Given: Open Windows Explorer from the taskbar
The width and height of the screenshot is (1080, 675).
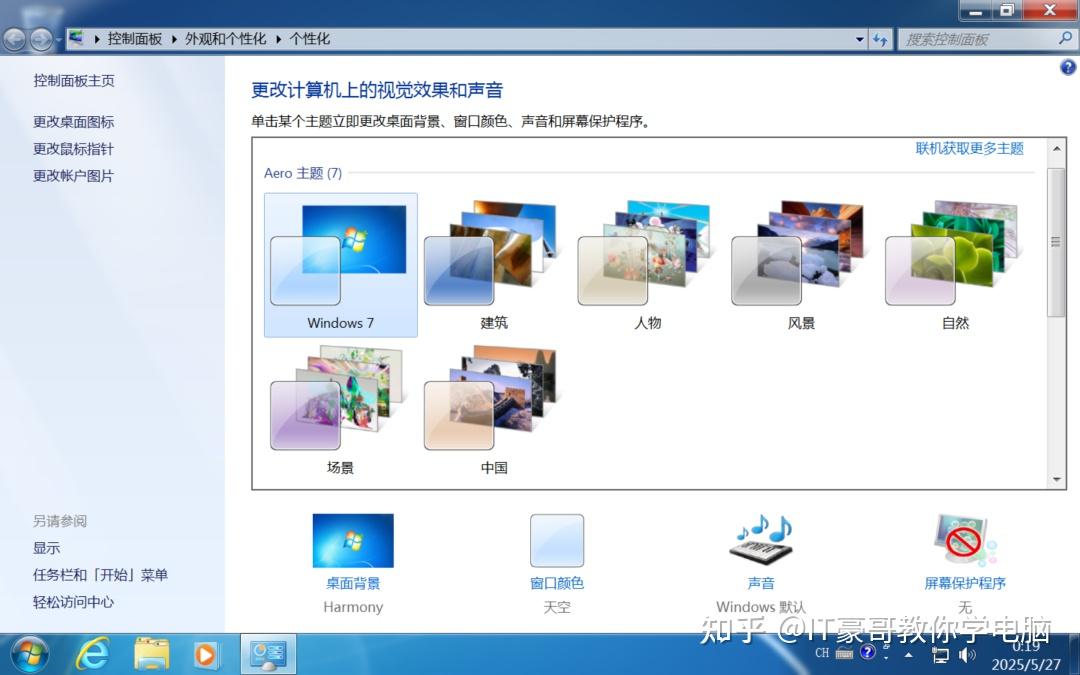Looking at the screenshot, I should coord(151,654).
